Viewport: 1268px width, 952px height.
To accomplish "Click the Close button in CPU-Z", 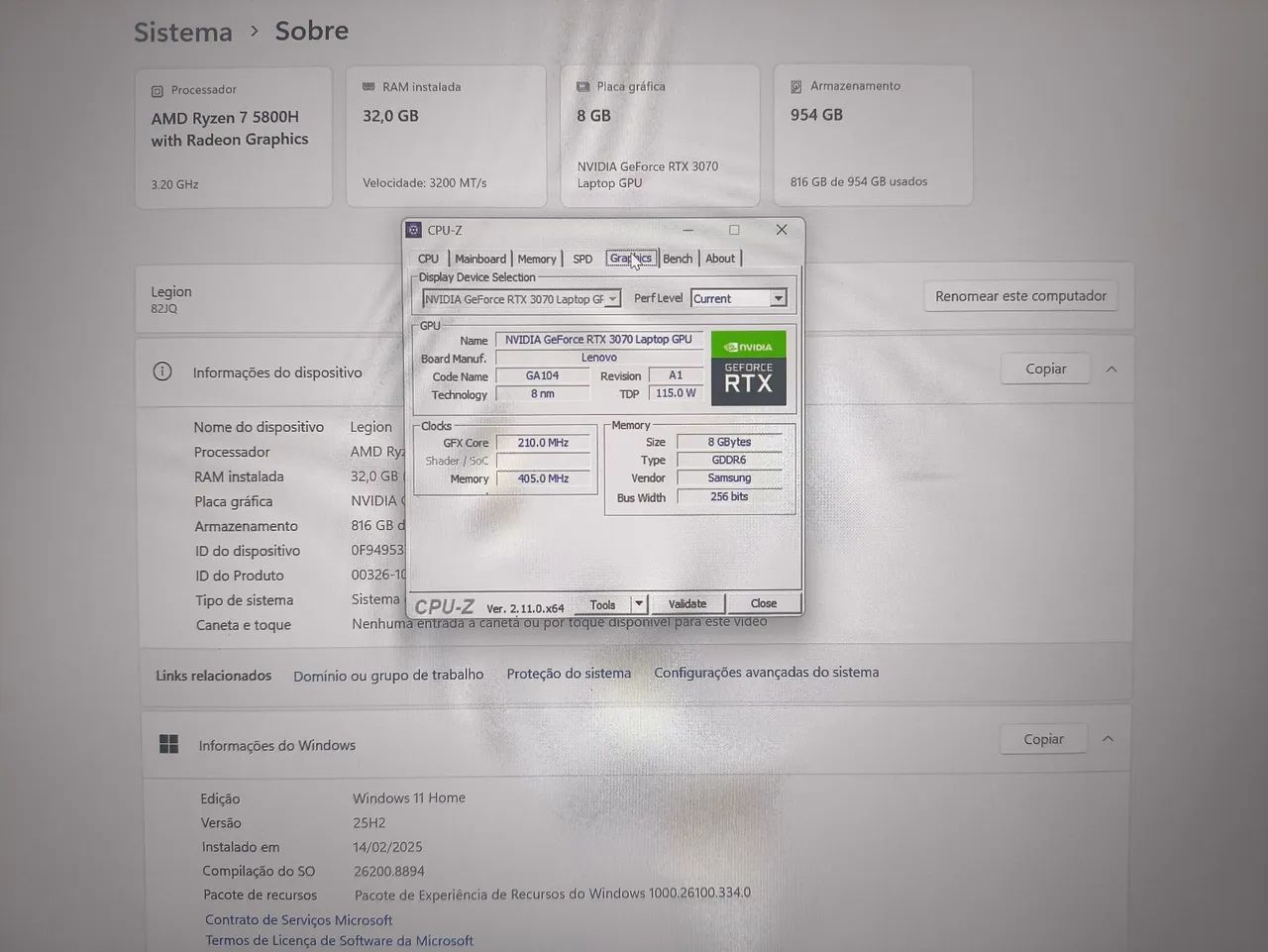I will coord(763,603).
